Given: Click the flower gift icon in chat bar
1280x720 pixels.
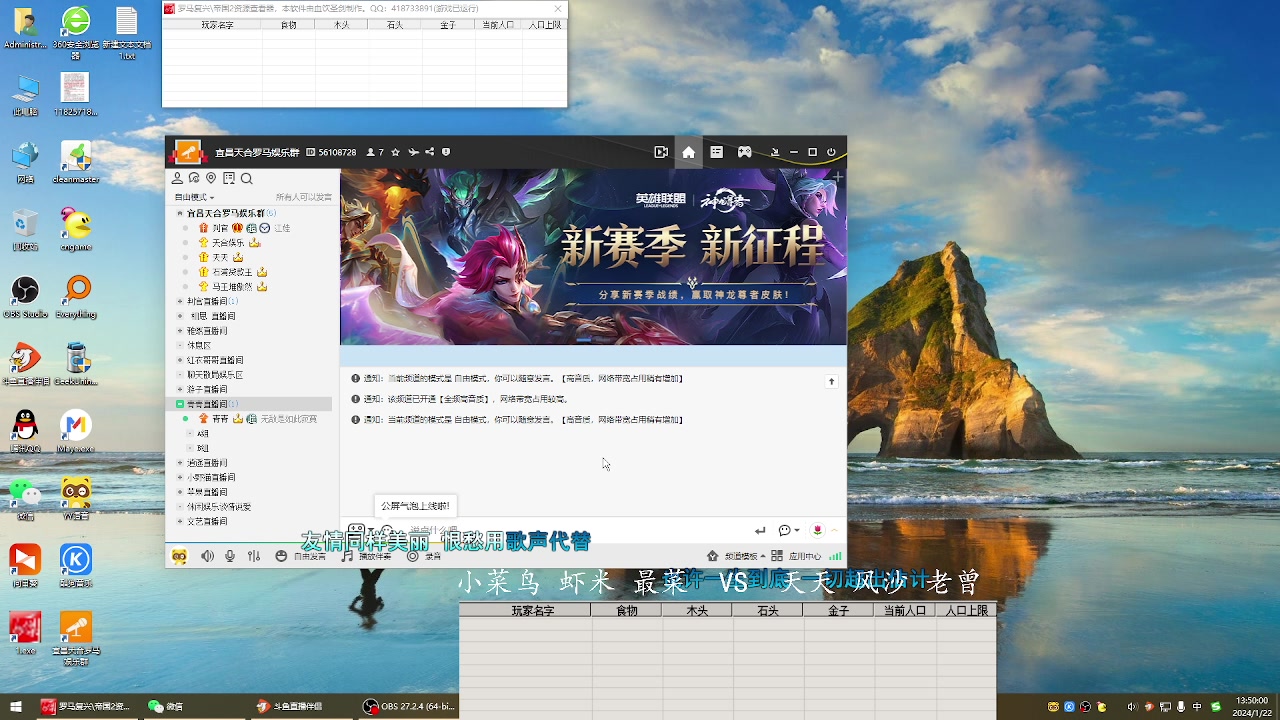Looking at the screenshot, I should 817,530.
